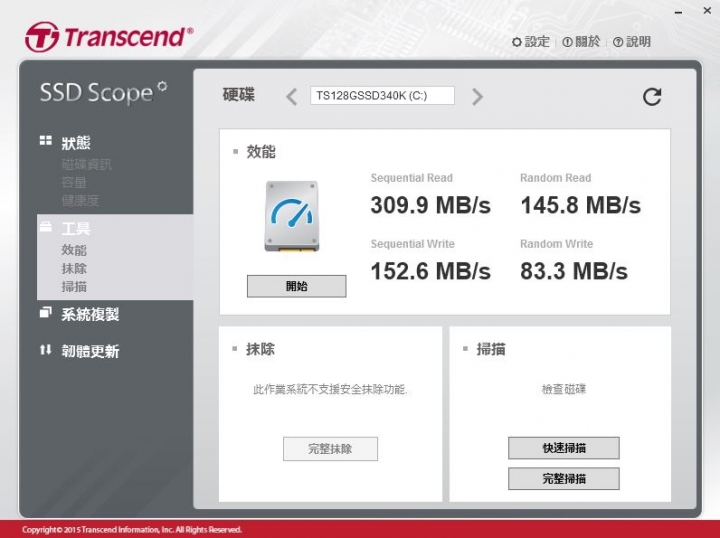Click the copyright text in footer
This screenshot has width=720, height=538.
[132, 530]
